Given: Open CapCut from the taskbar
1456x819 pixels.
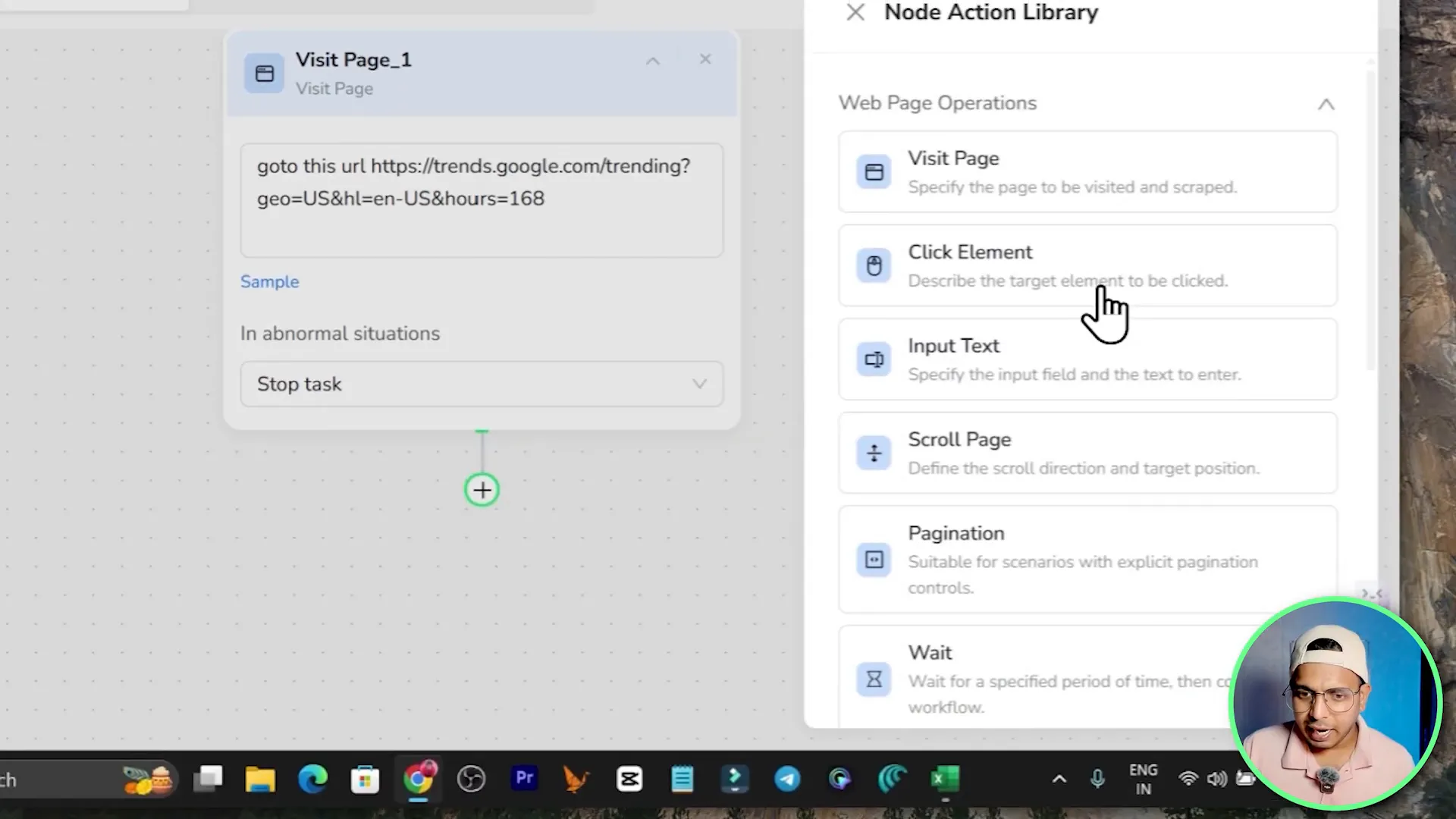Looking at the screenshot, I should click(x=629, y=779).
